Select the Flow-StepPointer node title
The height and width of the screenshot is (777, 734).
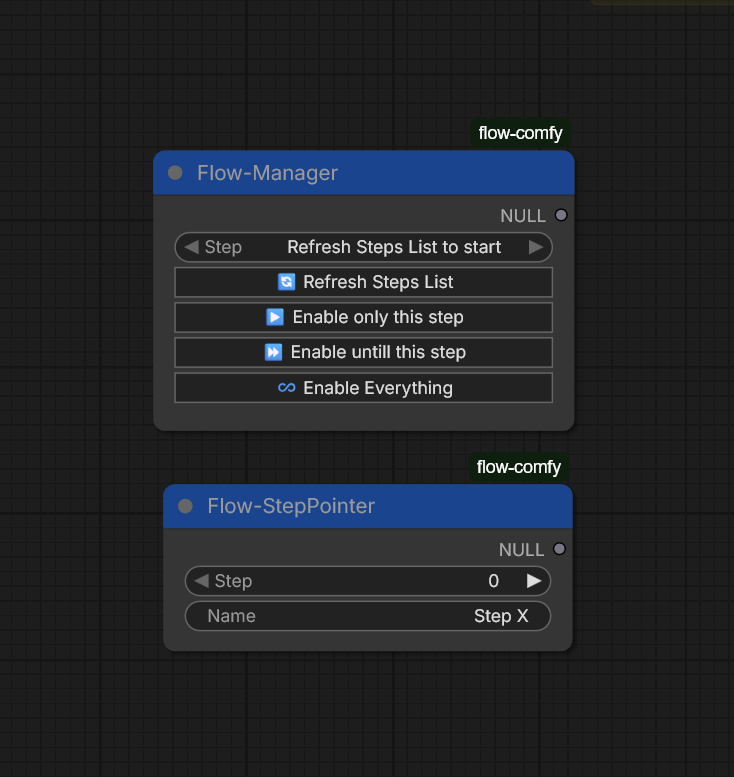(x=291, y=506)
